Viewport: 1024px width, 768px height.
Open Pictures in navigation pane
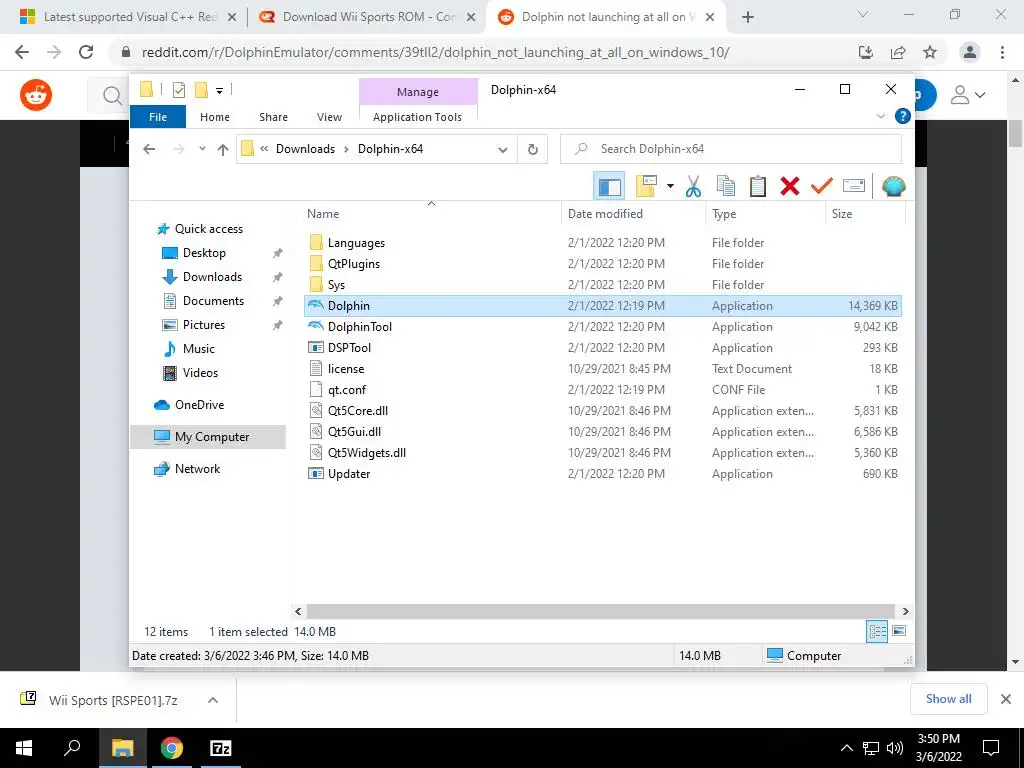pos(203,325)
